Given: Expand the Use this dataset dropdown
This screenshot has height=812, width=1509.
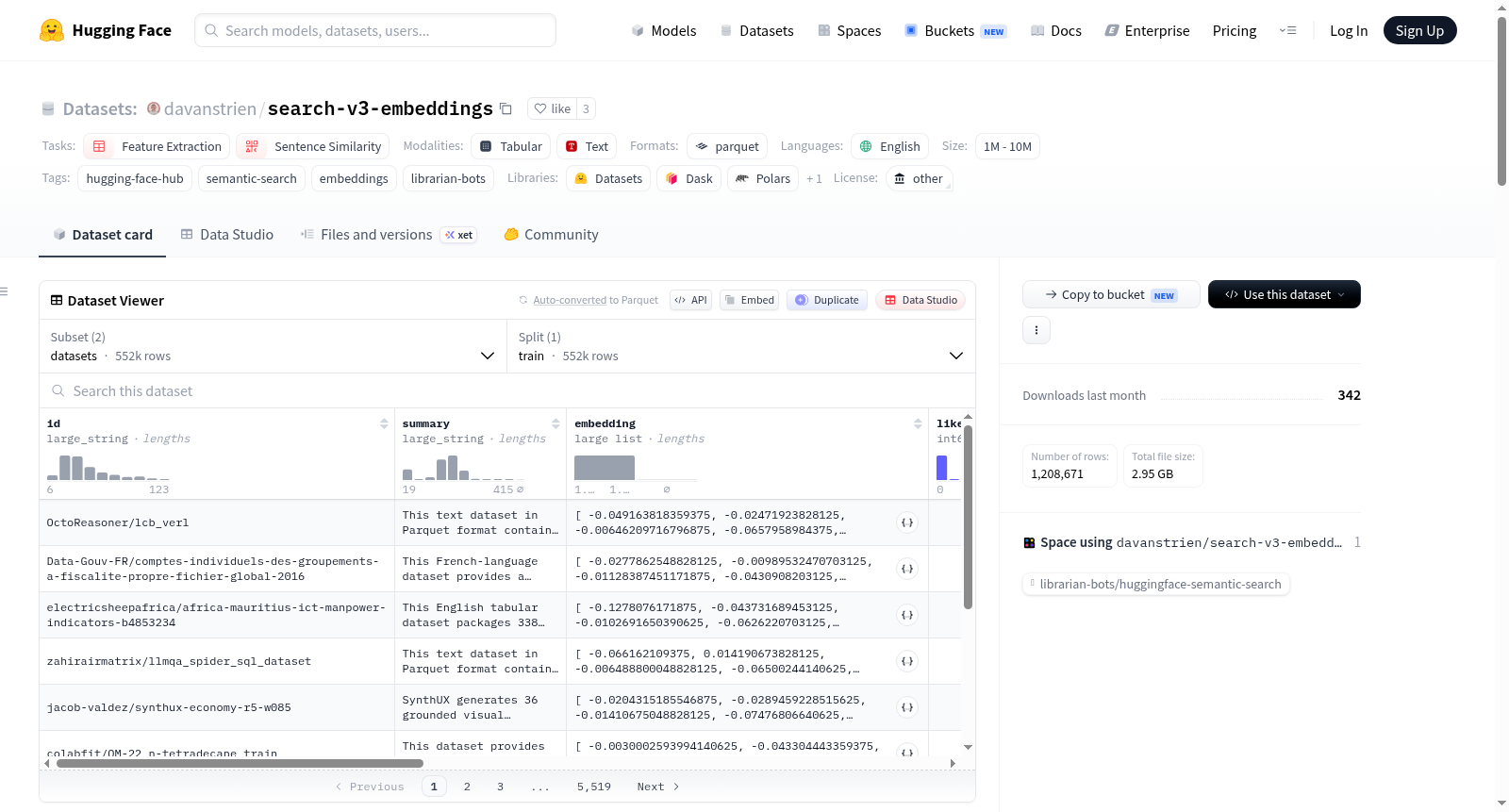Looking at the screenshot, I should (1284, 294).
